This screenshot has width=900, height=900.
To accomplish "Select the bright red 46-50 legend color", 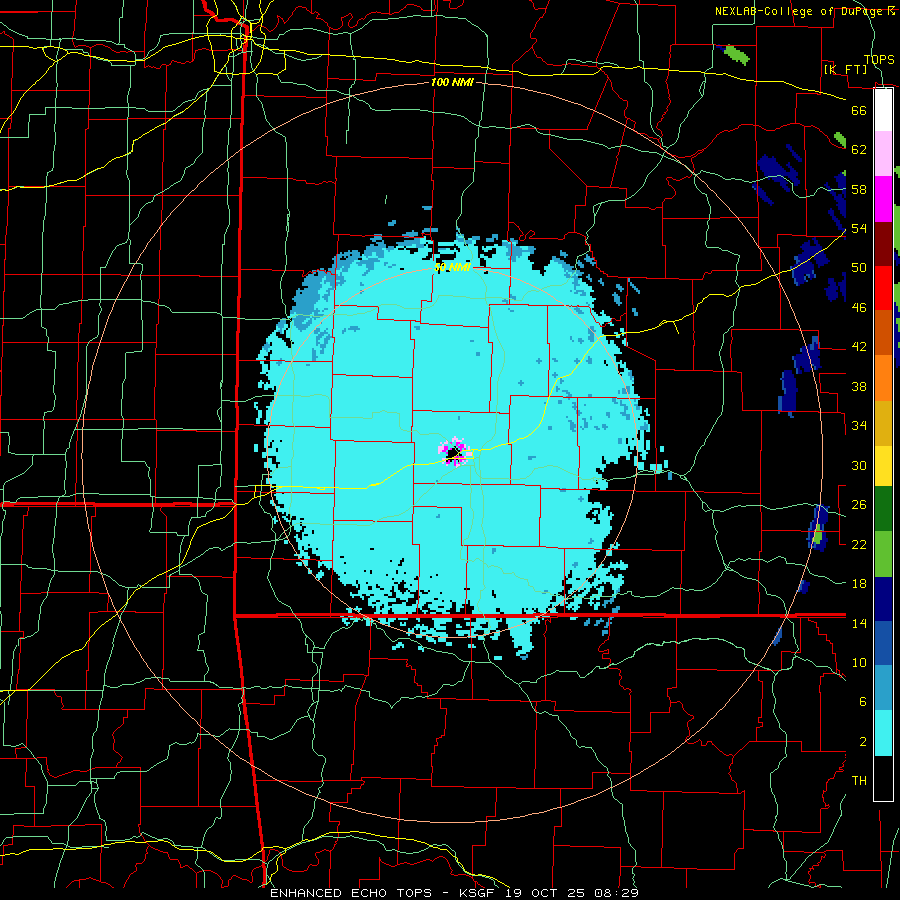I will click(x=883, y=288).
